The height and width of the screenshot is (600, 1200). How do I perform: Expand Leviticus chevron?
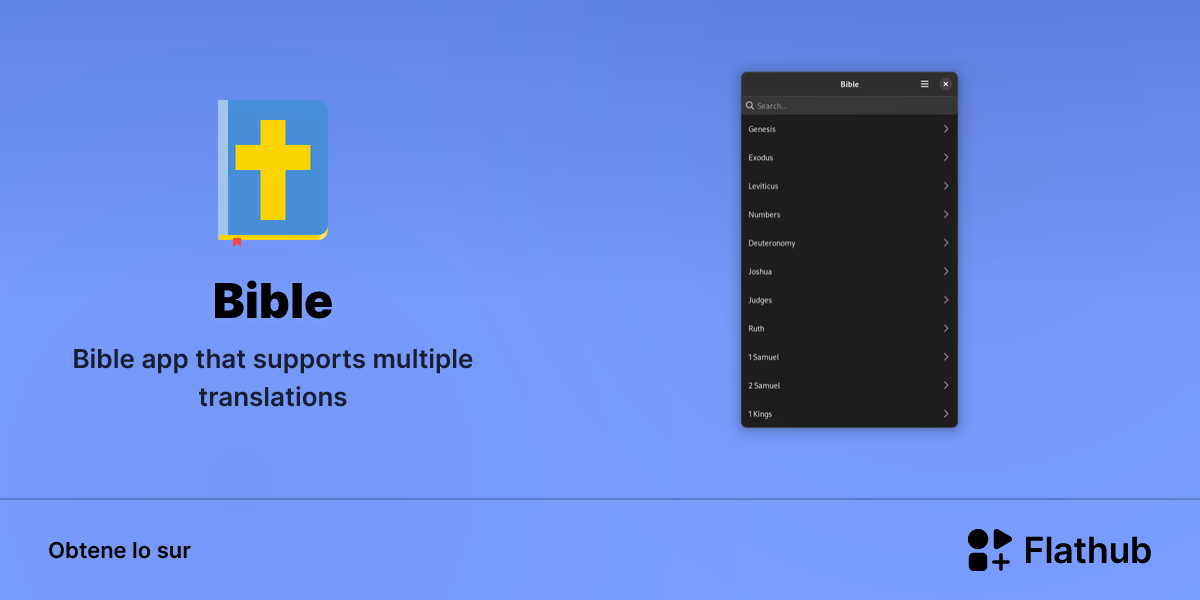946,186
